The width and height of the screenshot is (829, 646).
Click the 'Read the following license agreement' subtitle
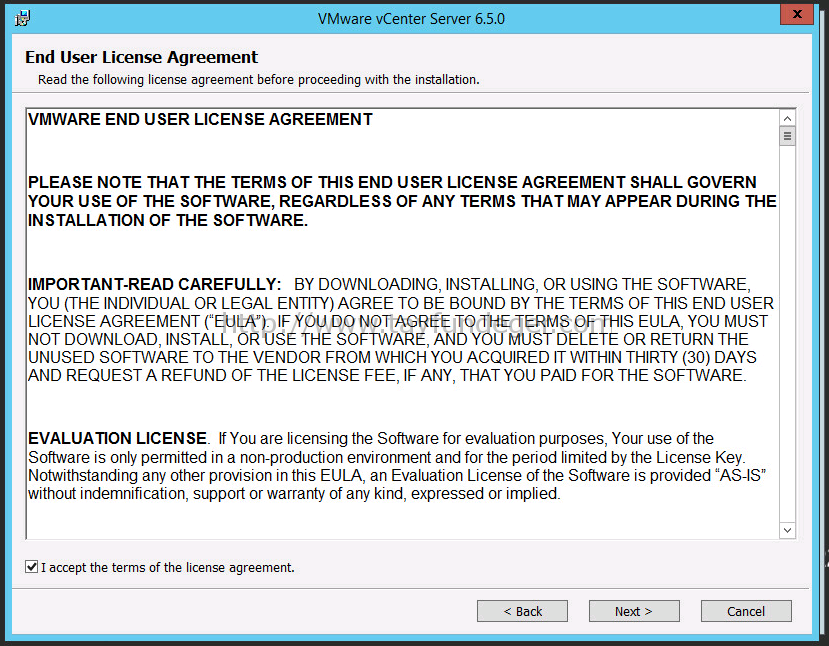(259, 80)
